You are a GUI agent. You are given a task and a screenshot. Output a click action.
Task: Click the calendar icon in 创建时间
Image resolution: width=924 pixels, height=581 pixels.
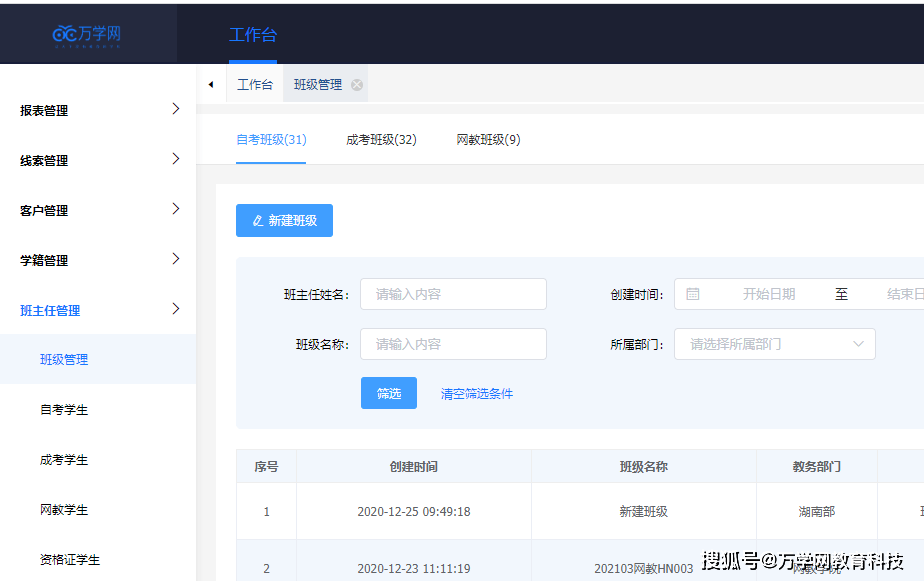tap(693, 294)
